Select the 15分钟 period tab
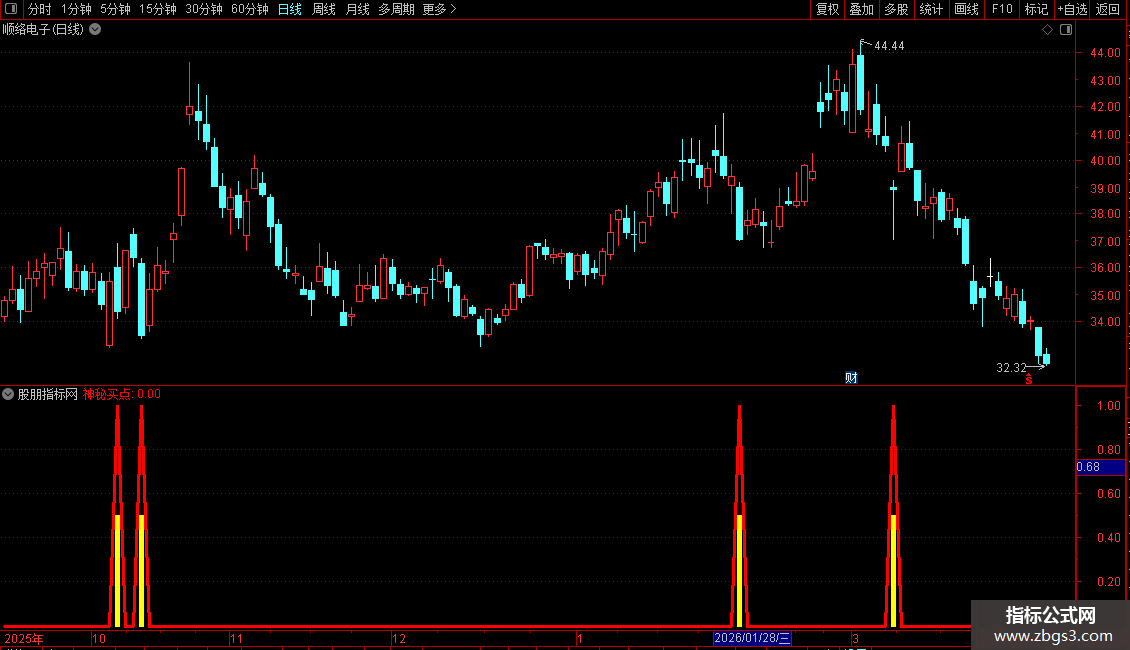This screenshot has height=650, width=1130. pos(158,9)
